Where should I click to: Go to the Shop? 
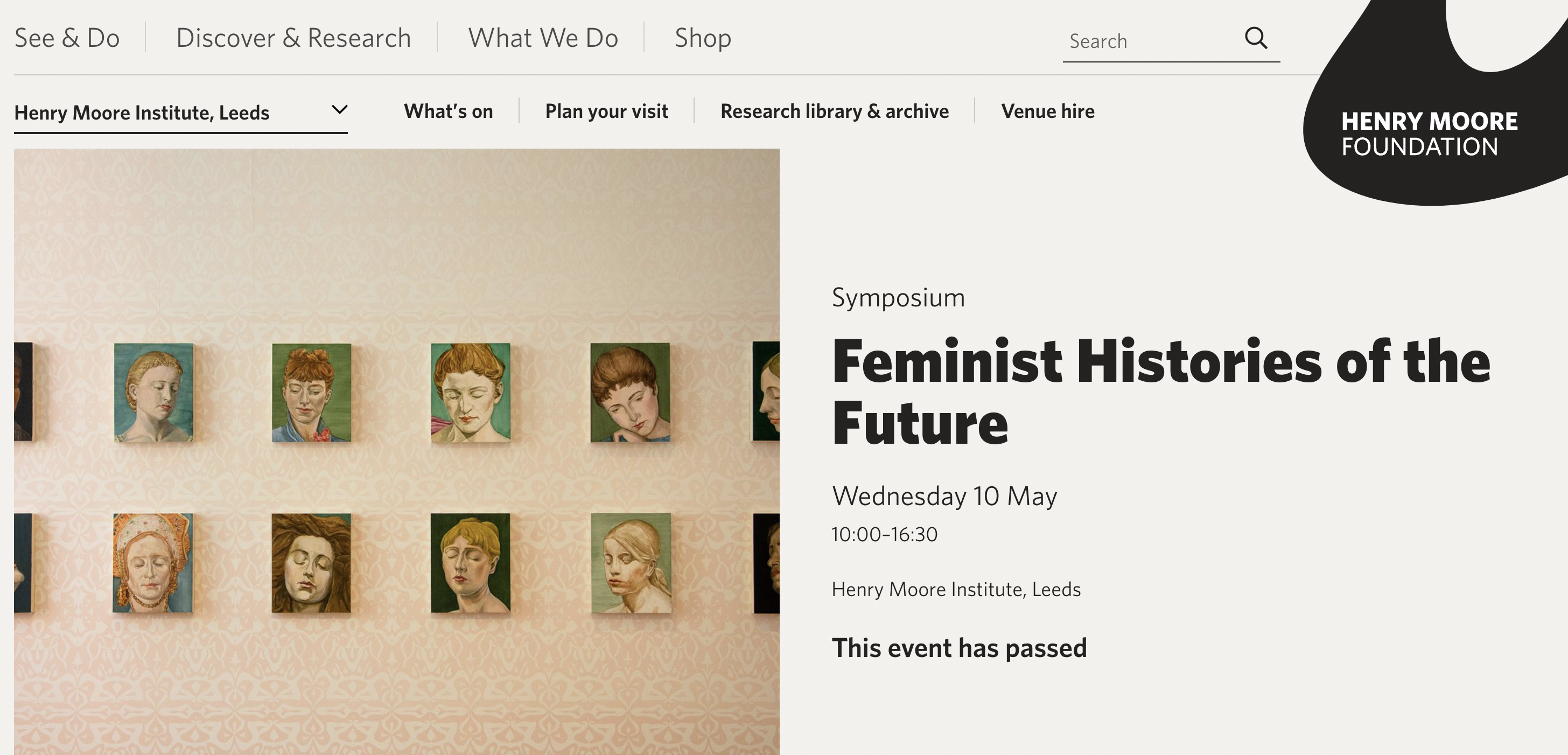click(x=703, y=38)
